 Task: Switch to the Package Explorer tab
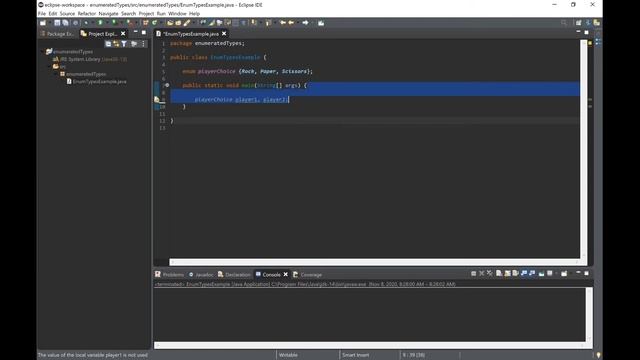coord(57,34)
